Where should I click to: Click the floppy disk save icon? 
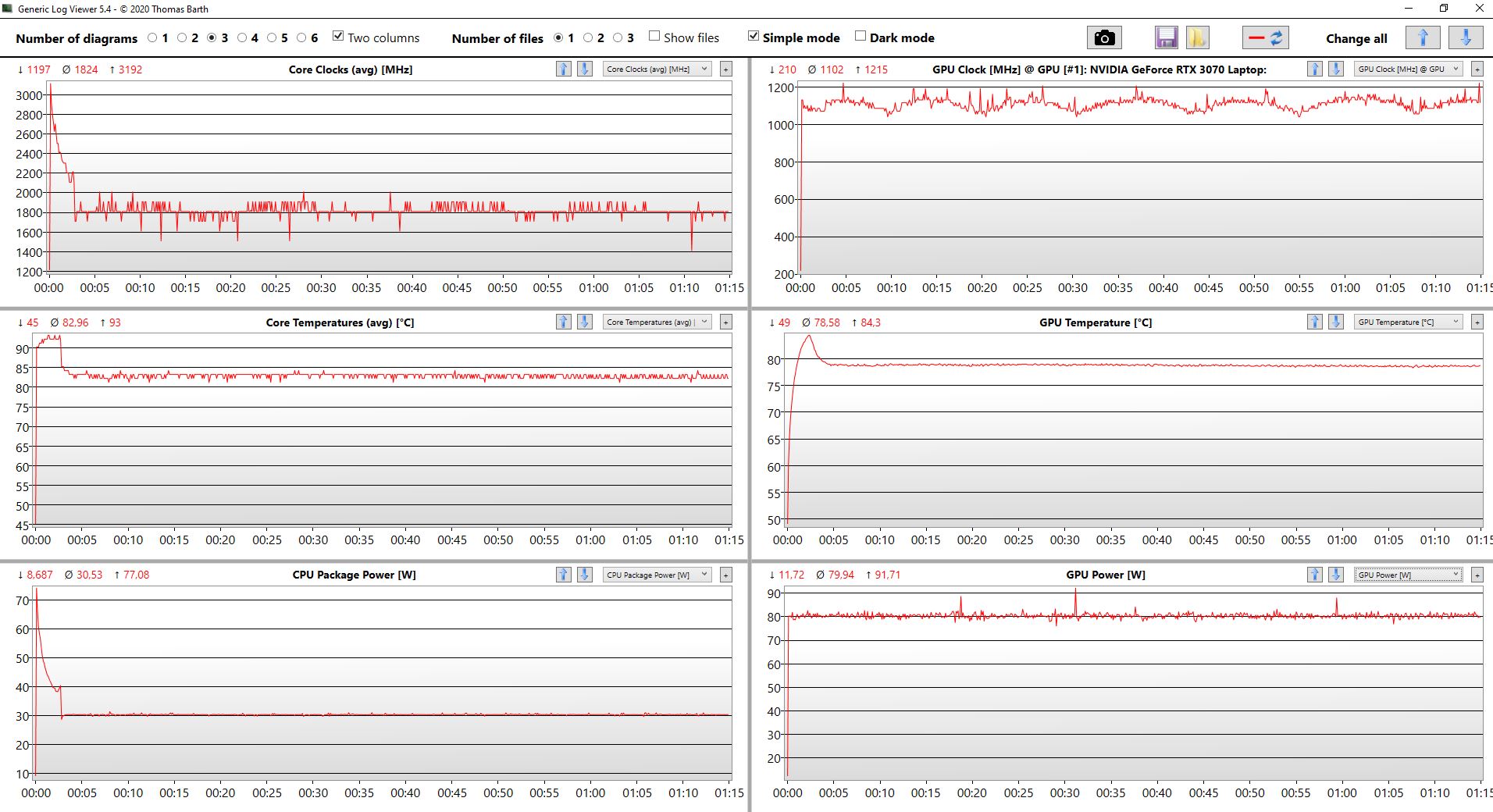1166,37
